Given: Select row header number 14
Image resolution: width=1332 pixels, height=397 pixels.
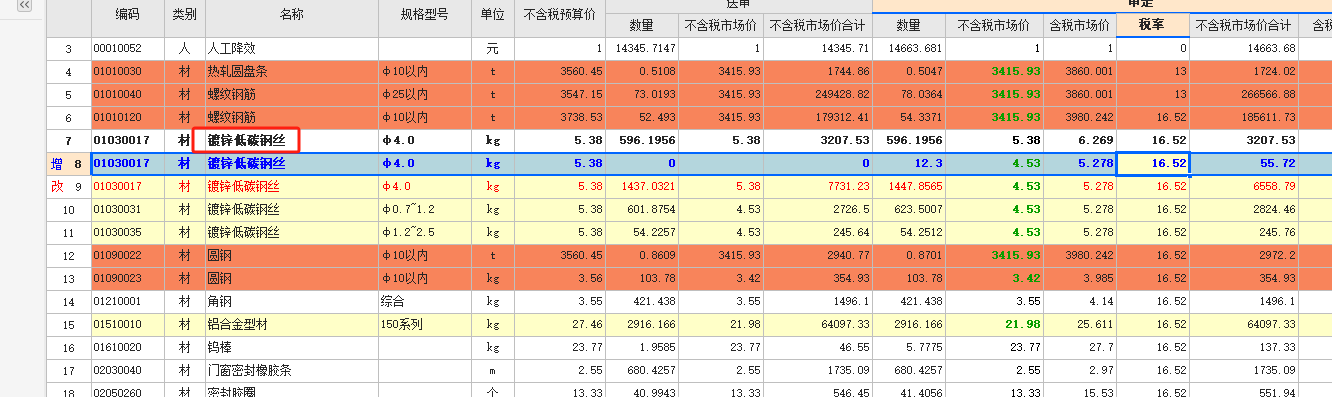Looking at the screenshot, I should [69, 301].
